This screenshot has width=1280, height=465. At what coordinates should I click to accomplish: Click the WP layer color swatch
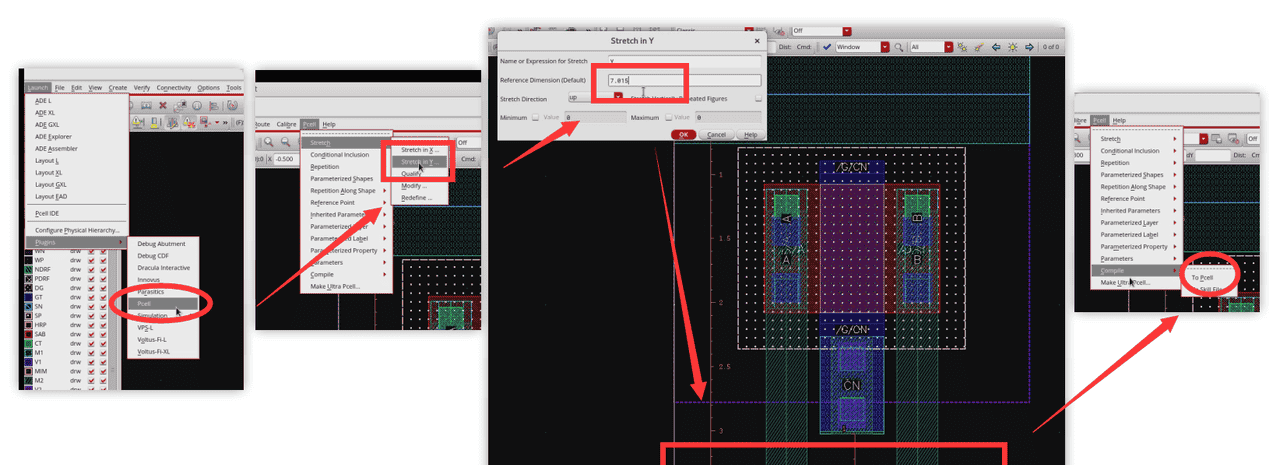tap(28, 260)
